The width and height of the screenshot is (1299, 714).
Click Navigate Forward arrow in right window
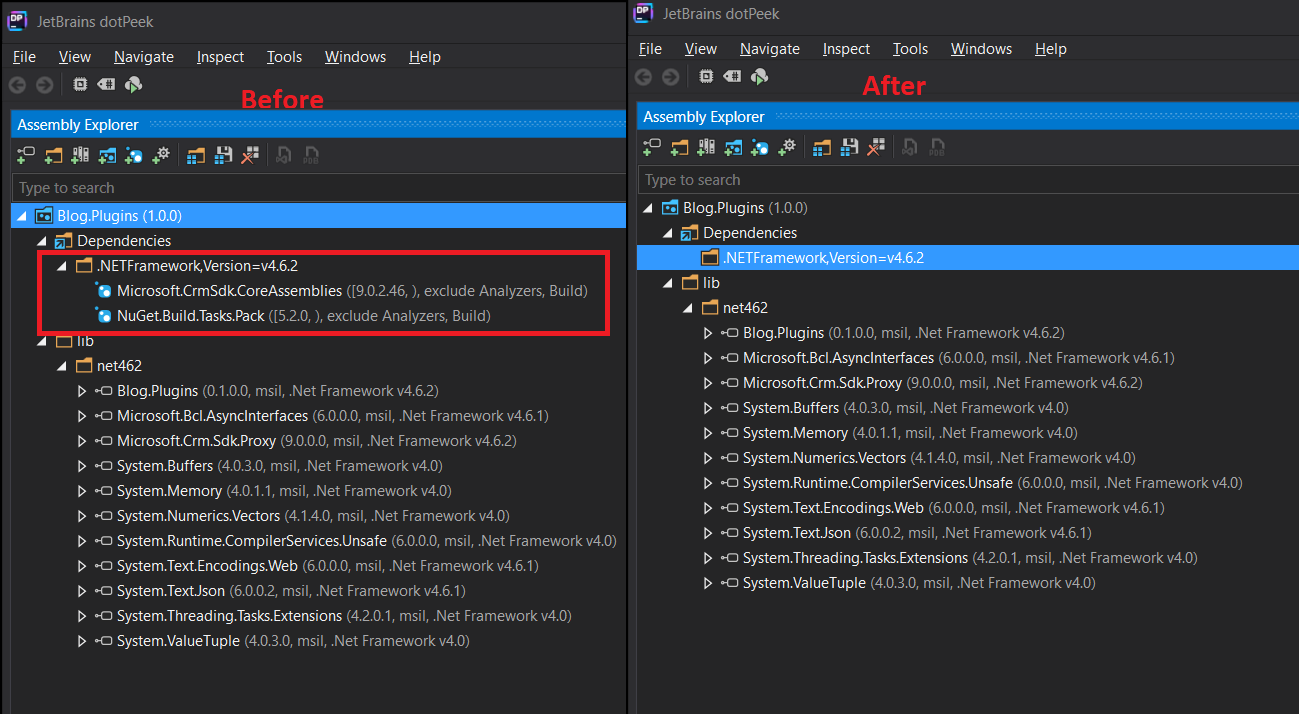coord(670,77)
